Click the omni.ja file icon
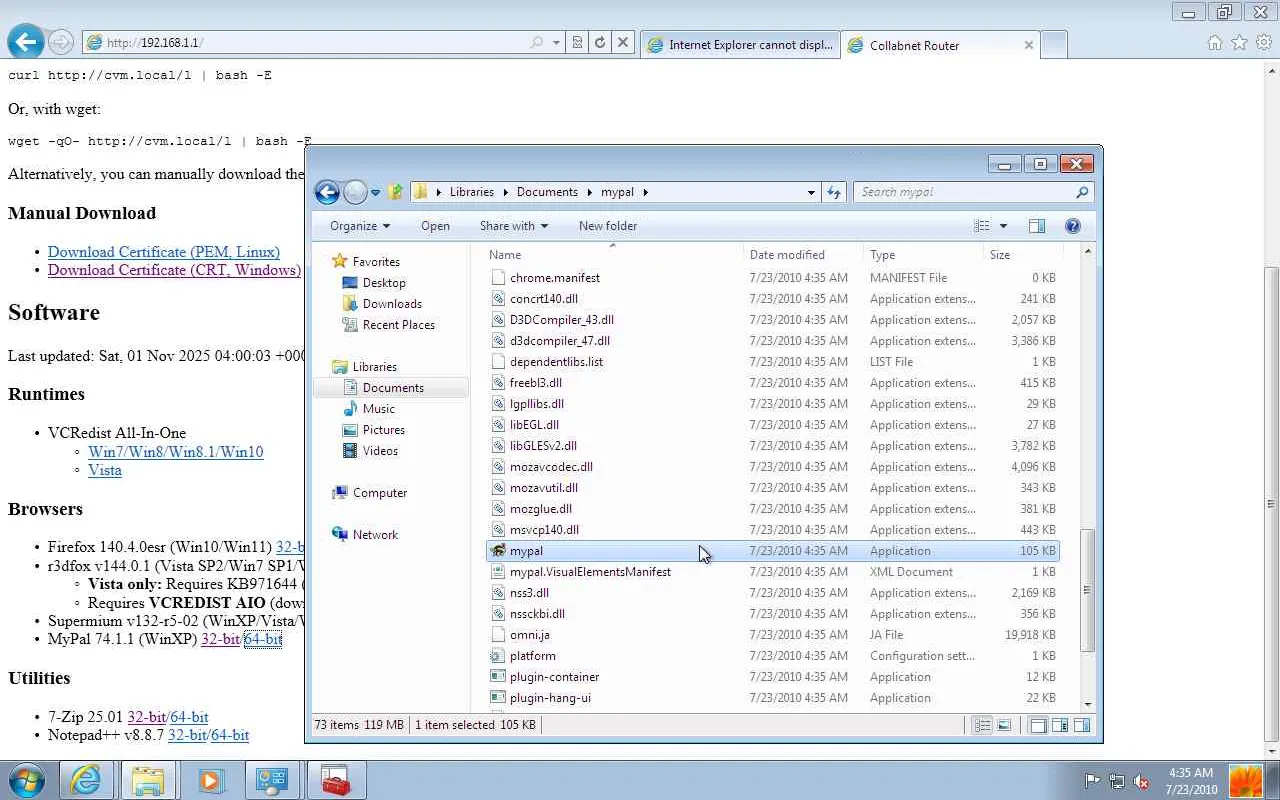 click(498, 635)
